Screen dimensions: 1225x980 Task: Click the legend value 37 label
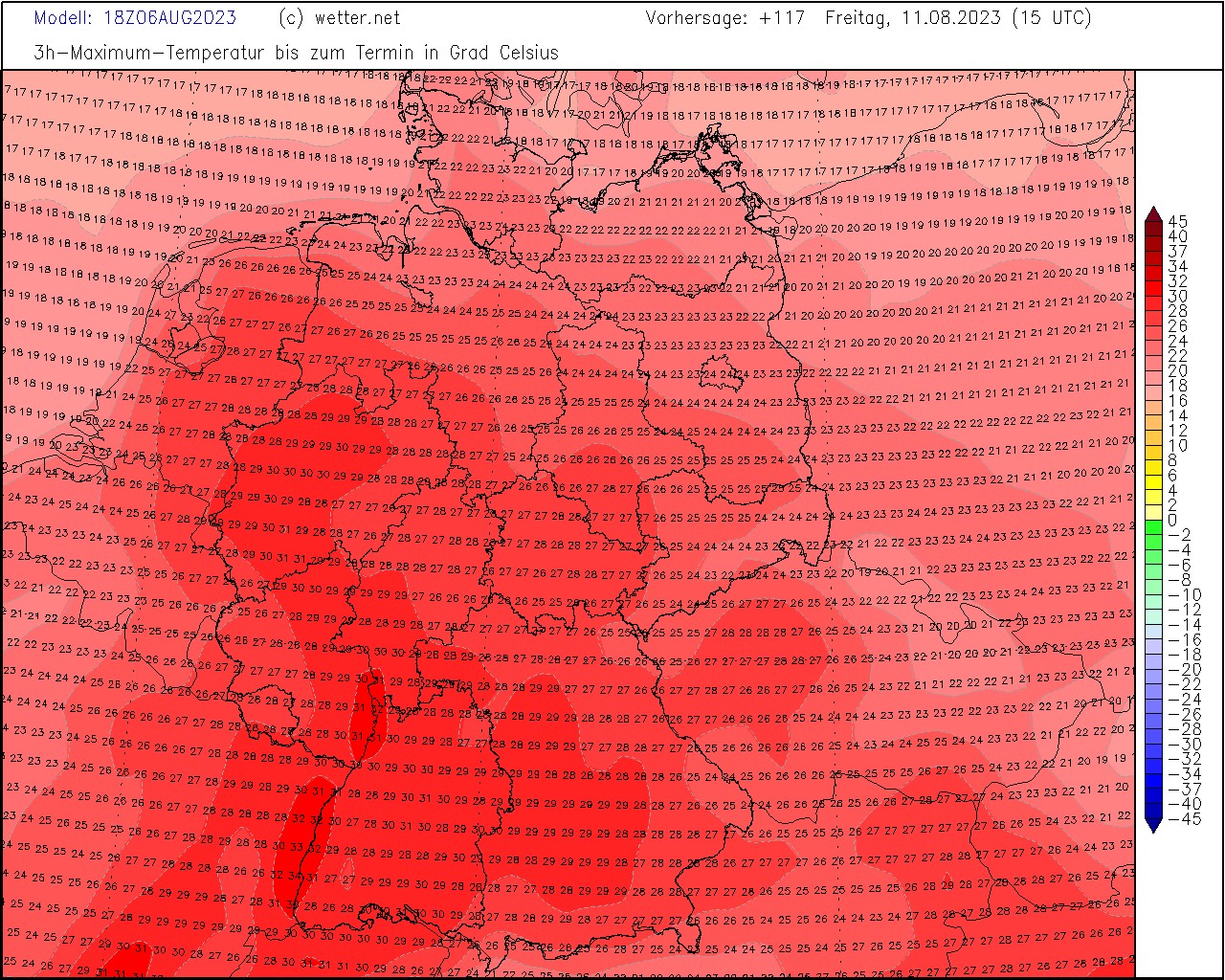pyautogui.click(x=1178, y=252)
